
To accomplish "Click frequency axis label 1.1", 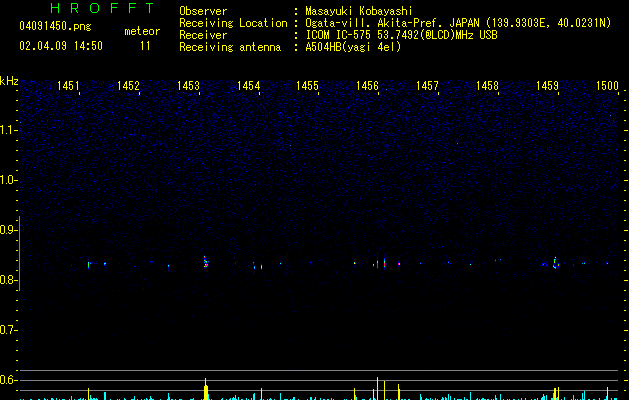I will [9, 130].
